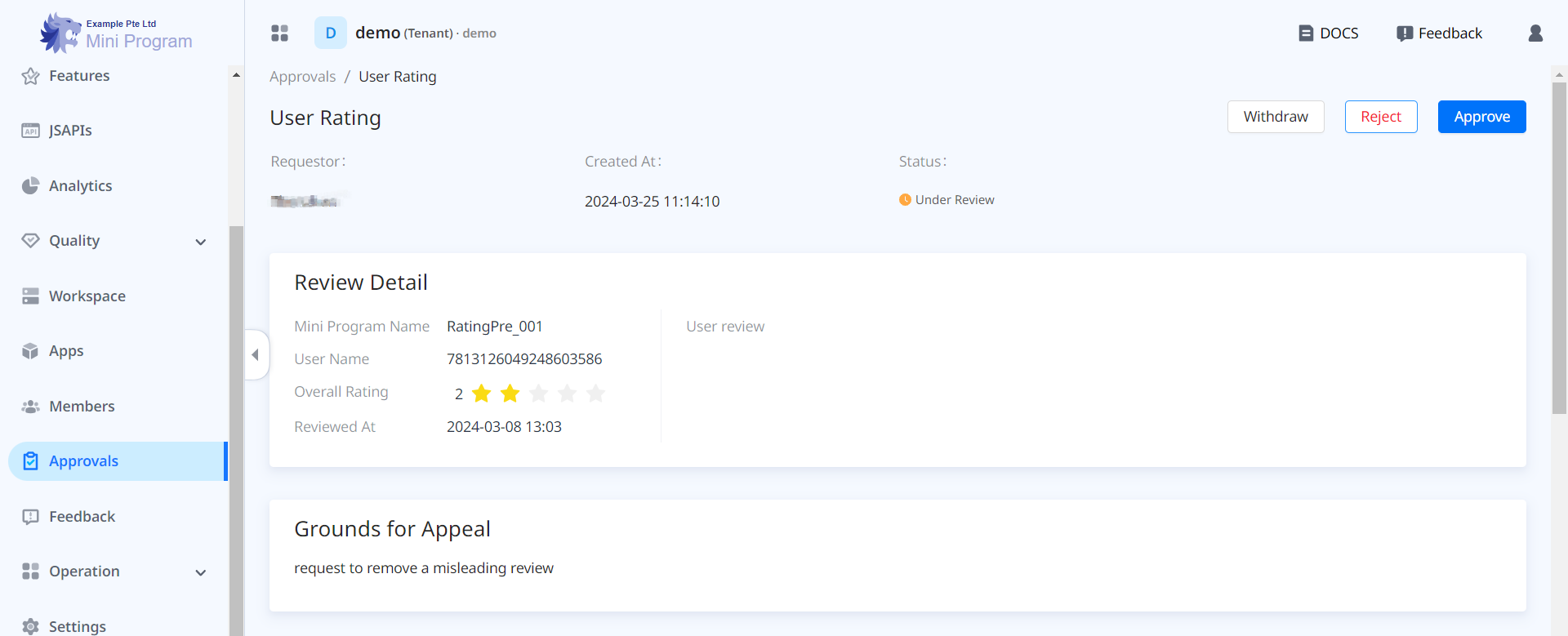The image size is (1568, 636).
Task: Click the sidebar scrollbar thumb
Action: (x=236, y=430)
